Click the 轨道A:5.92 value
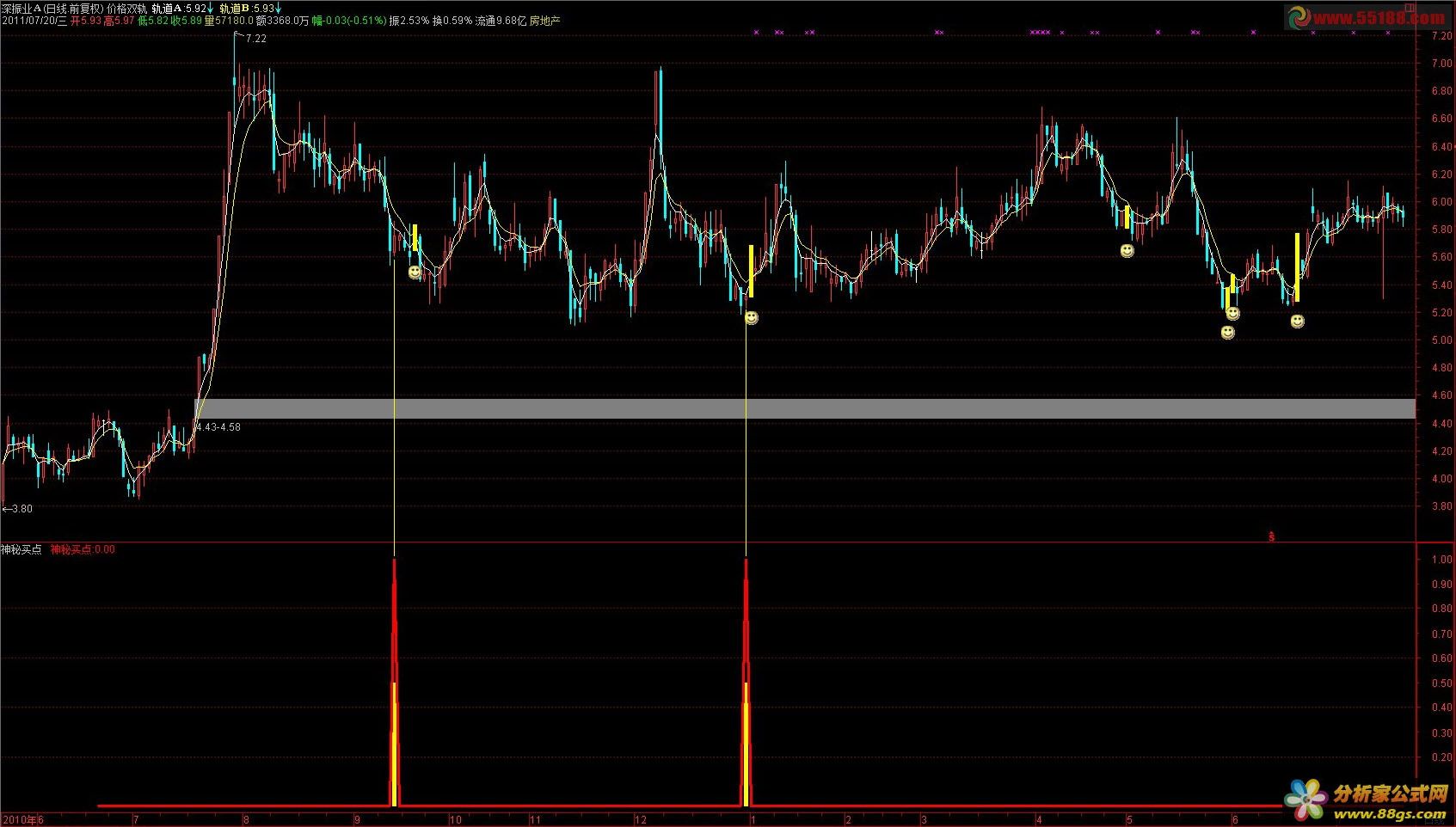This screenshot has height=827, width=1456. 179,8
